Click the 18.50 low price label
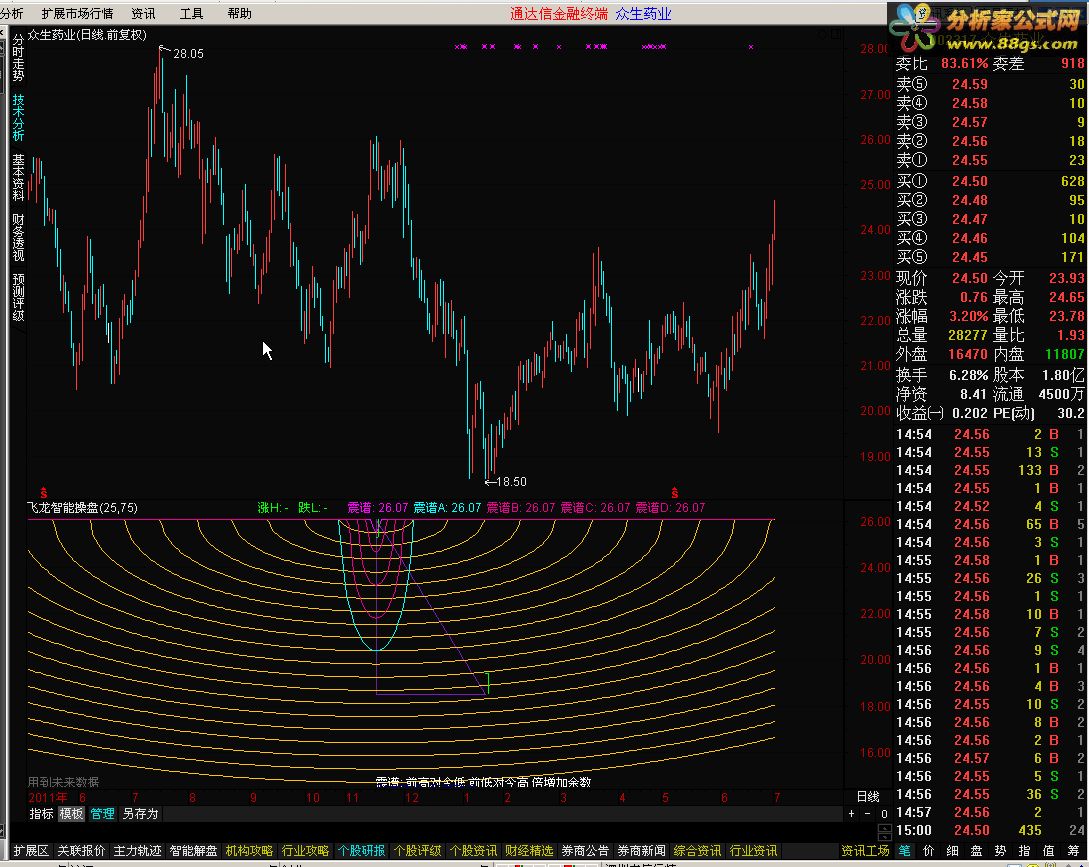 (x=511, y=481)
